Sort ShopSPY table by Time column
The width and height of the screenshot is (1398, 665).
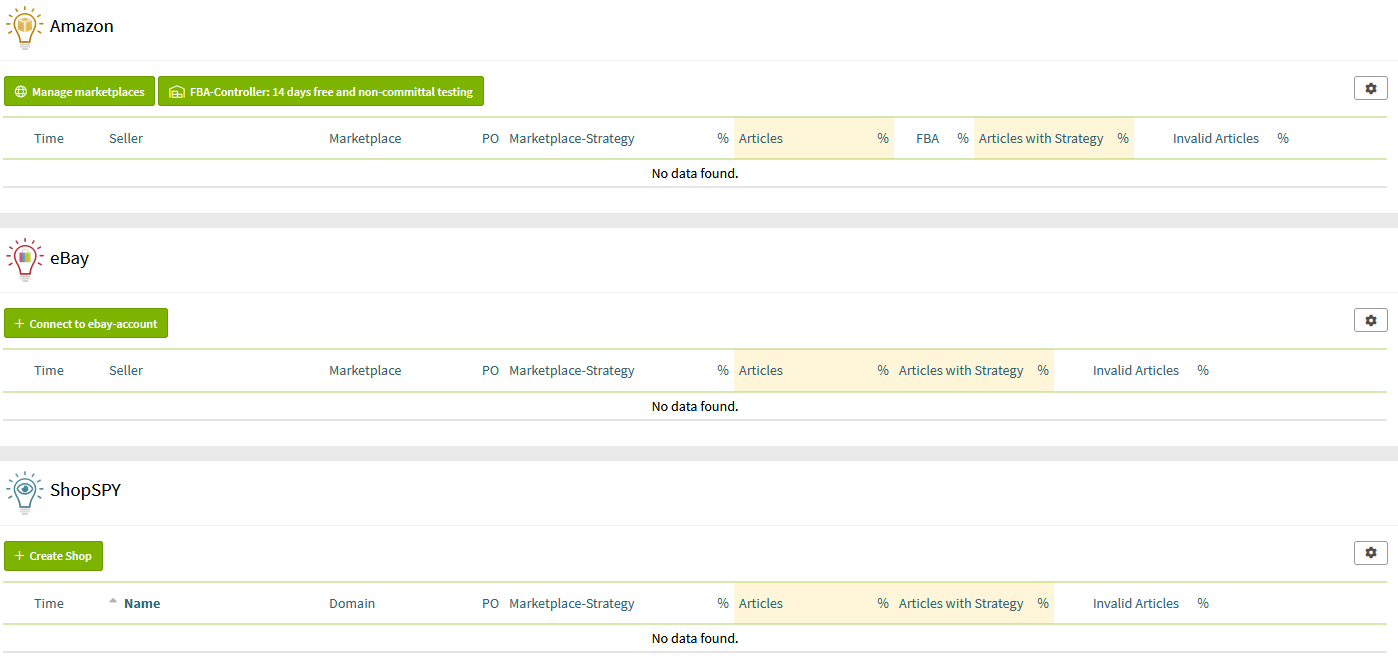(49, 603)
